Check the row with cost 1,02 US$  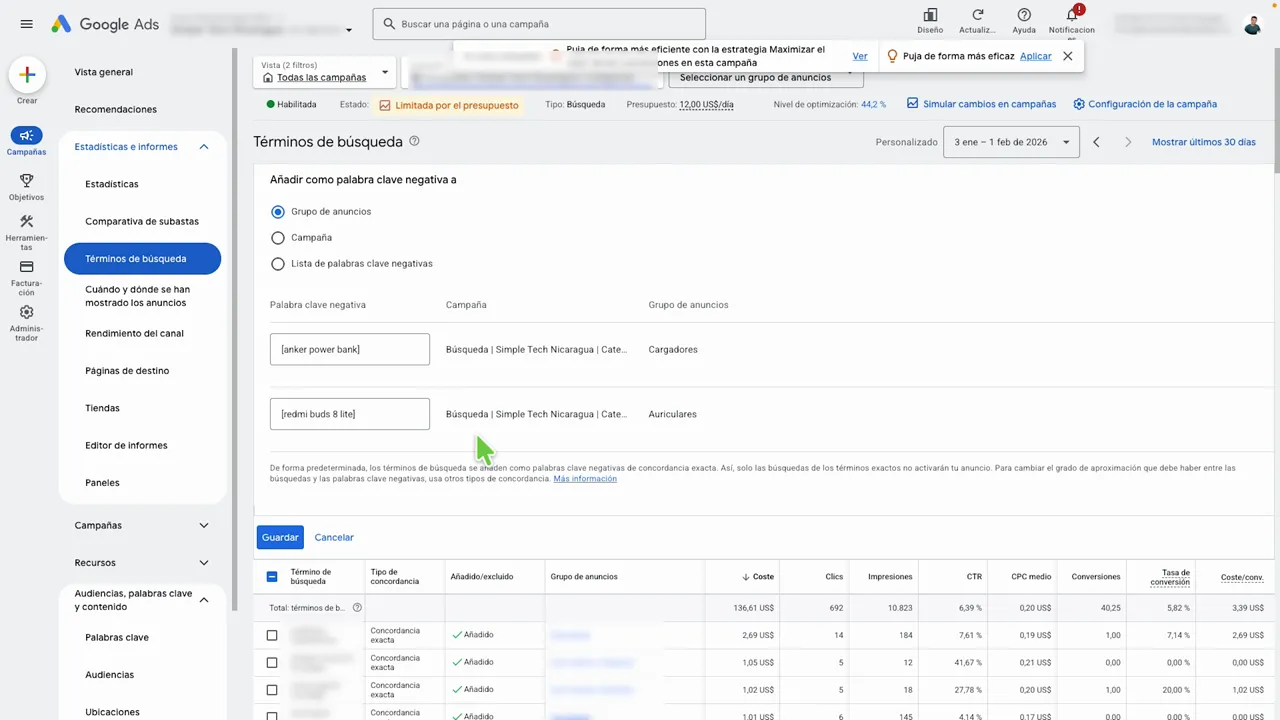click(272, 690)
